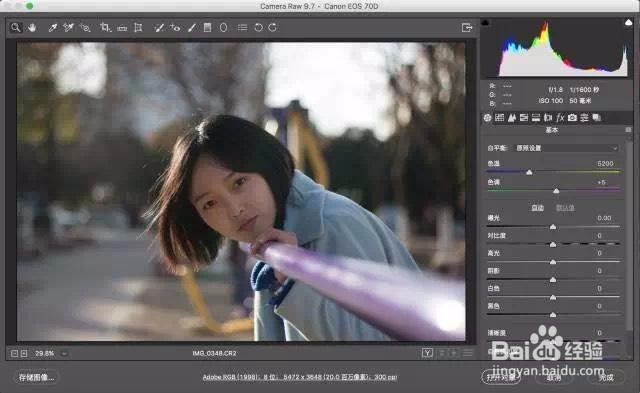Click the Temperature value field 5200
640x393 pixels.
(605, 164)
